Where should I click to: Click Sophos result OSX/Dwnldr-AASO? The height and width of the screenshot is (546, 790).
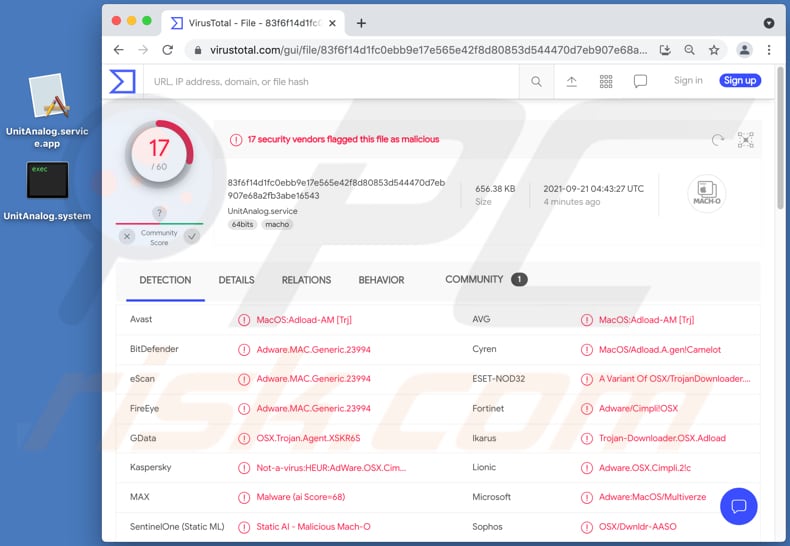tap(637, 527)
